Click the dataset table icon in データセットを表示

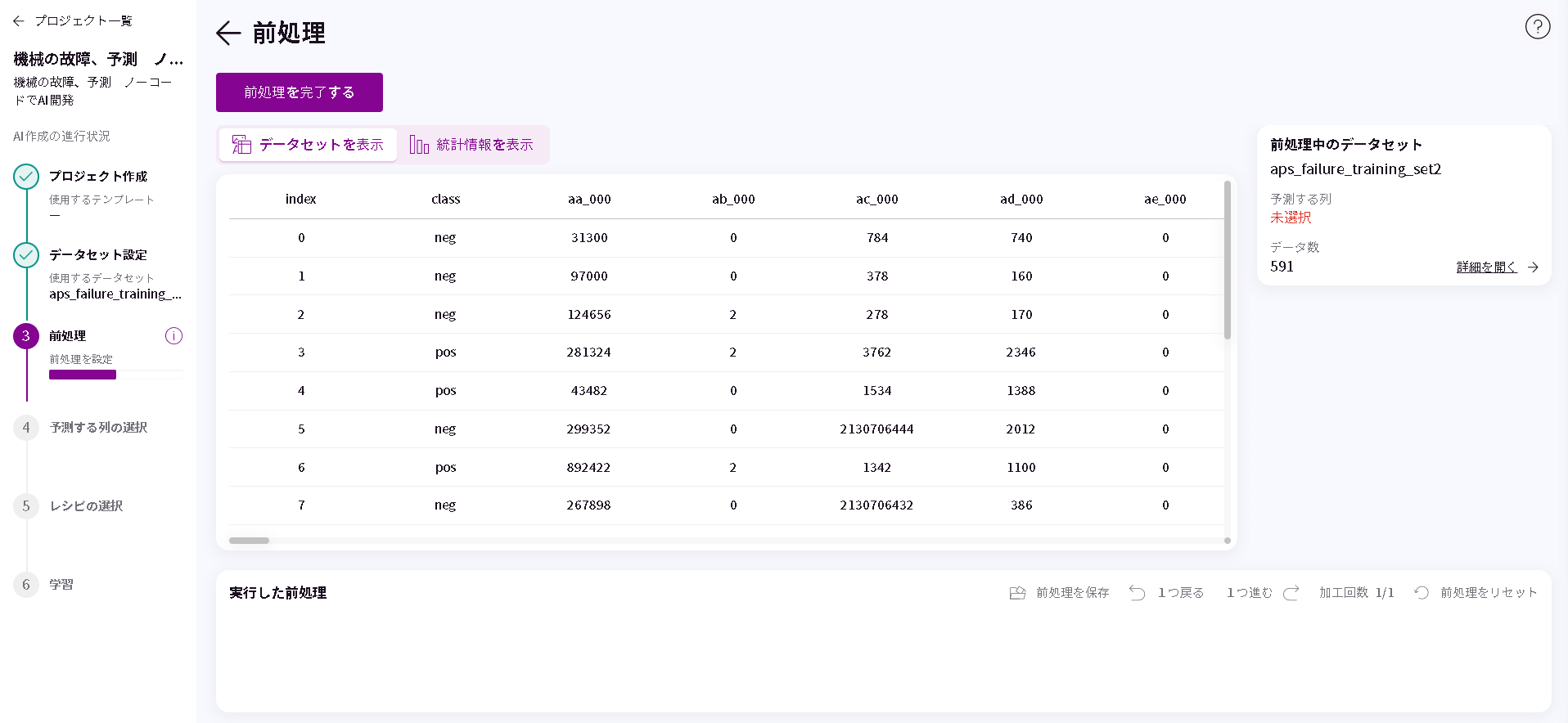[241, 145]
